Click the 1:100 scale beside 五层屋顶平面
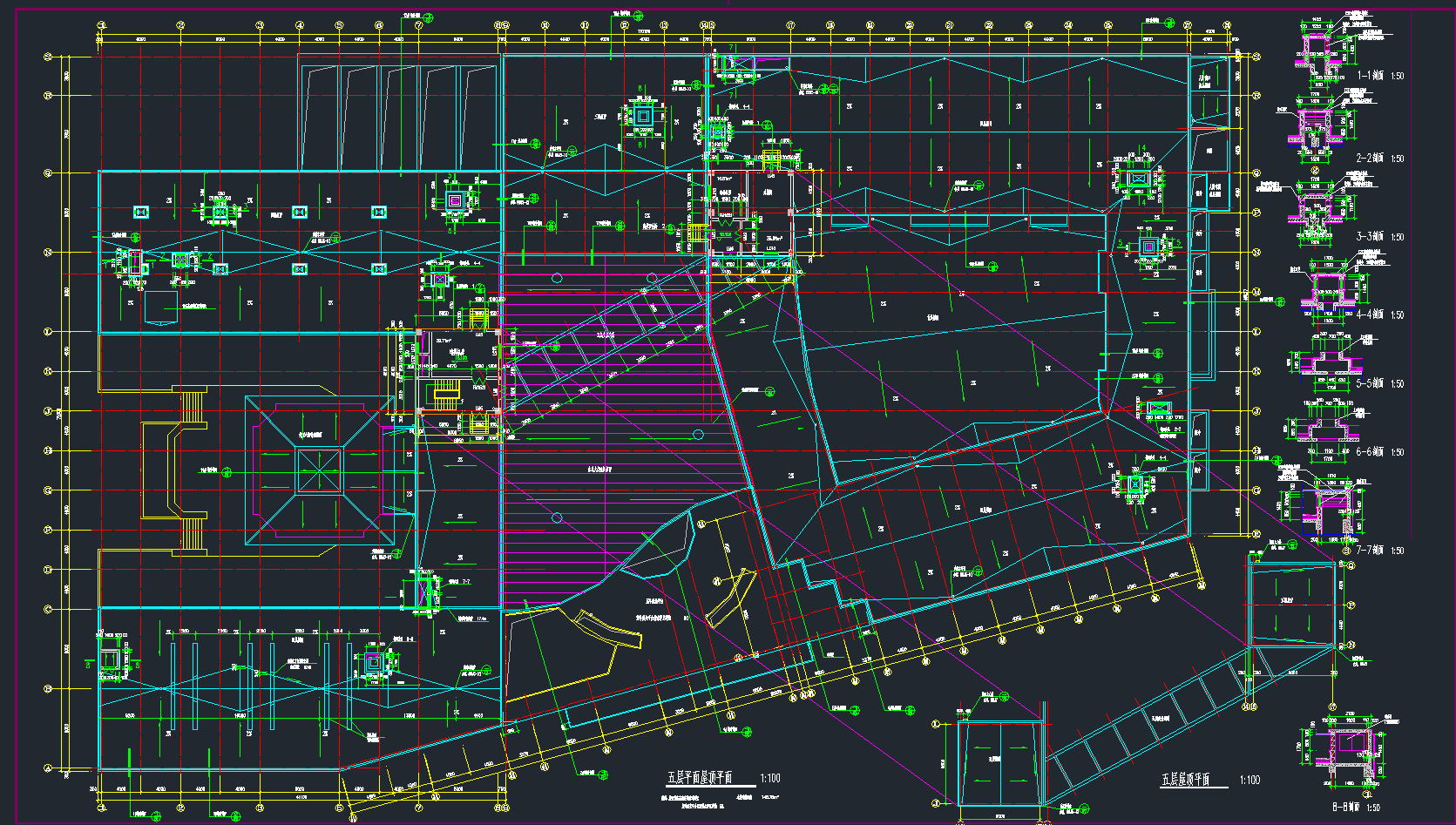Image resolution: width=1456 pixels, height=825 pixels. coord(1249,780)
